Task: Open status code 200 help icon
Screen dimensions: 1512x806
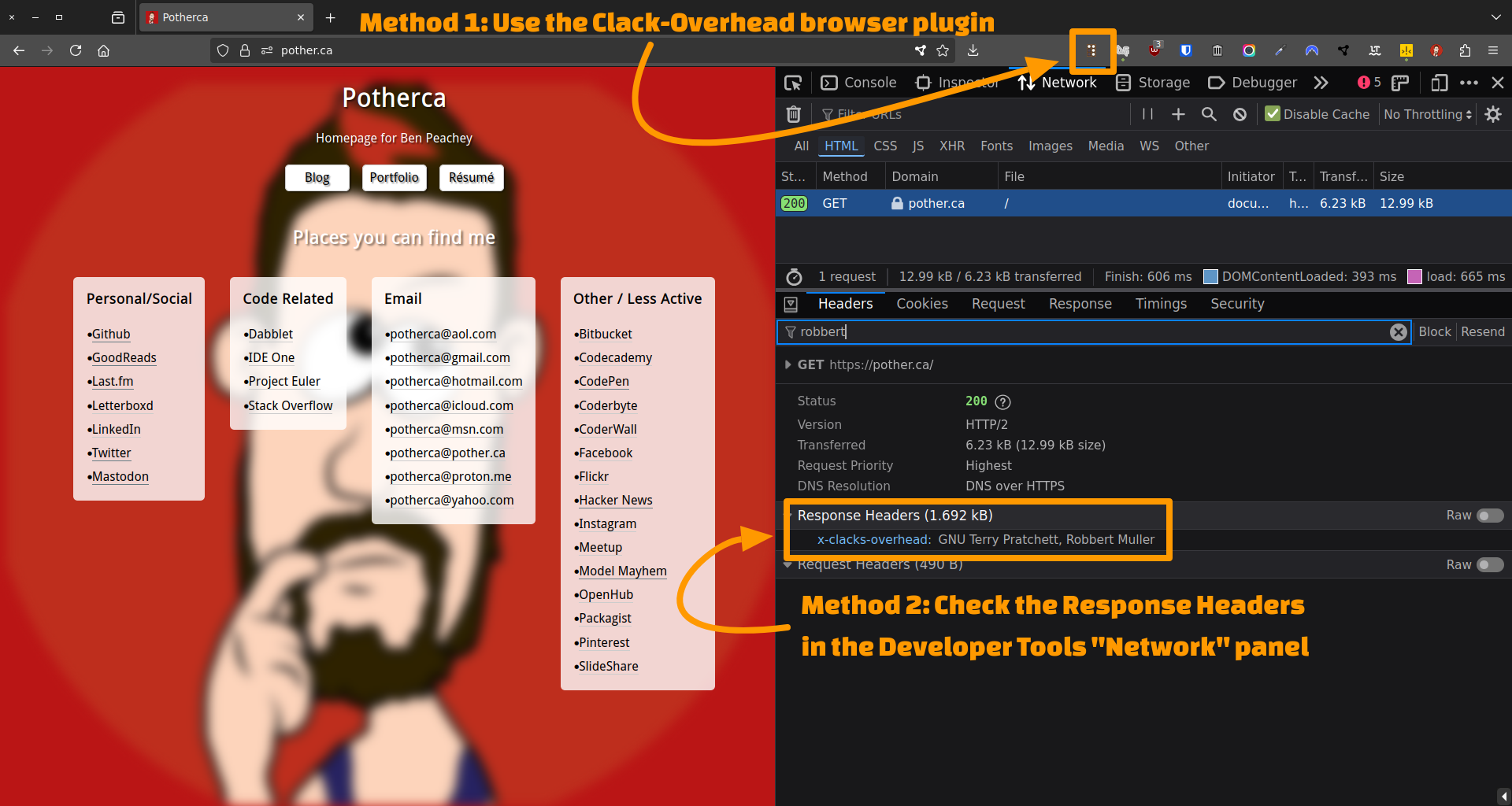Action: pyautogui.click(x=1002, y=401)
